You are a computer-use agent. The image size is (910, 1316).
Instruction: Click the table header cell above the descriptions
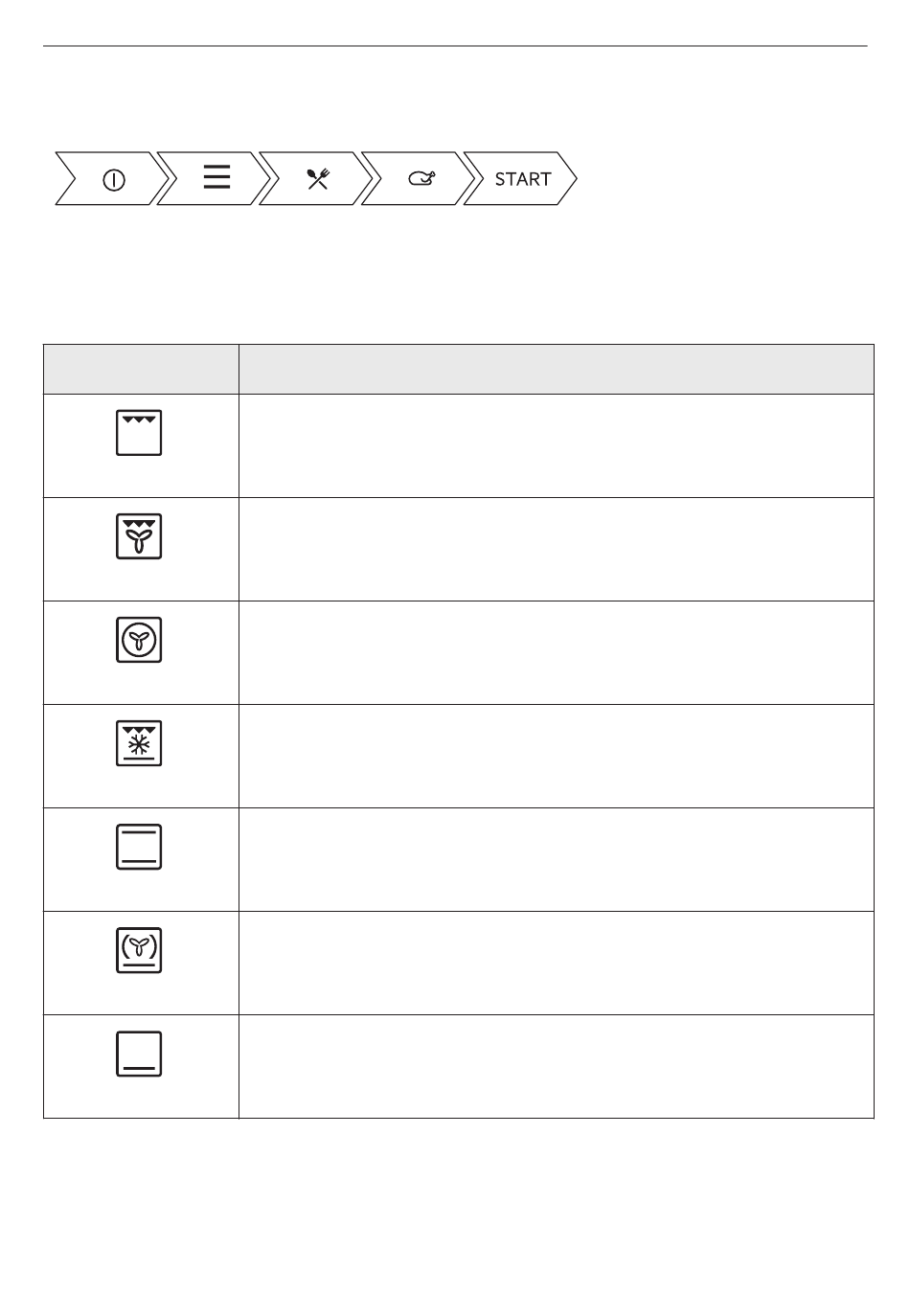[x=557, y=369]
